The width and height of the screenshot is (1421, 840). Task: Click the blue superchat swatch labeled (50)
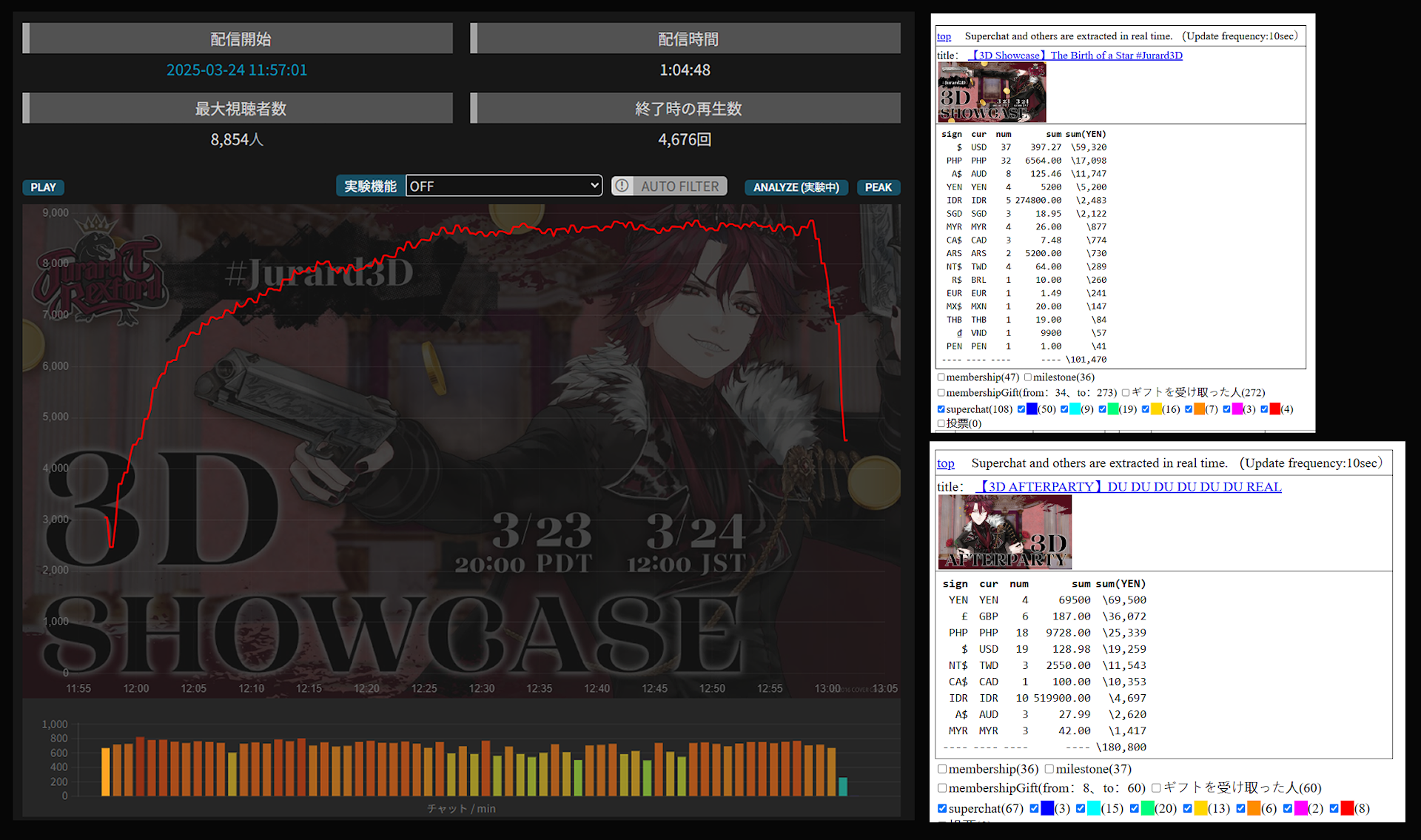(1032, 409)
